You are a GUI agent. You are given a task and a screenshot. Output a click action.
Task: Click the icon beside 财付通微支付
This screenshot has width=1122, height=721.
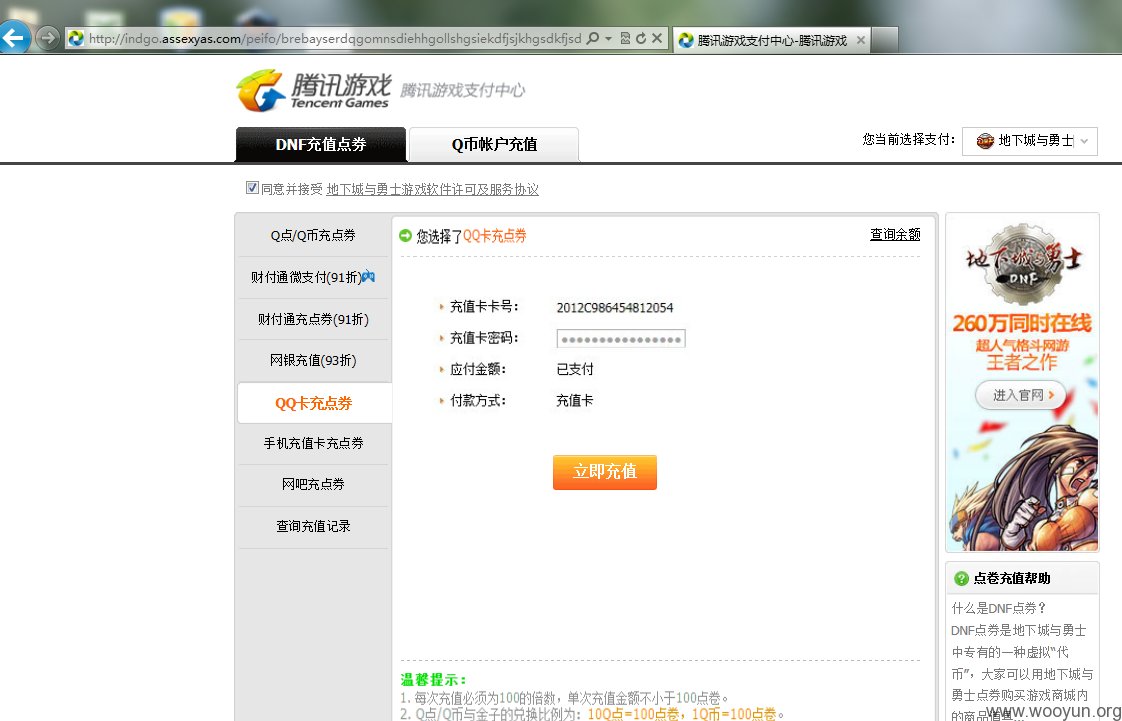click(x=368, y=276)
